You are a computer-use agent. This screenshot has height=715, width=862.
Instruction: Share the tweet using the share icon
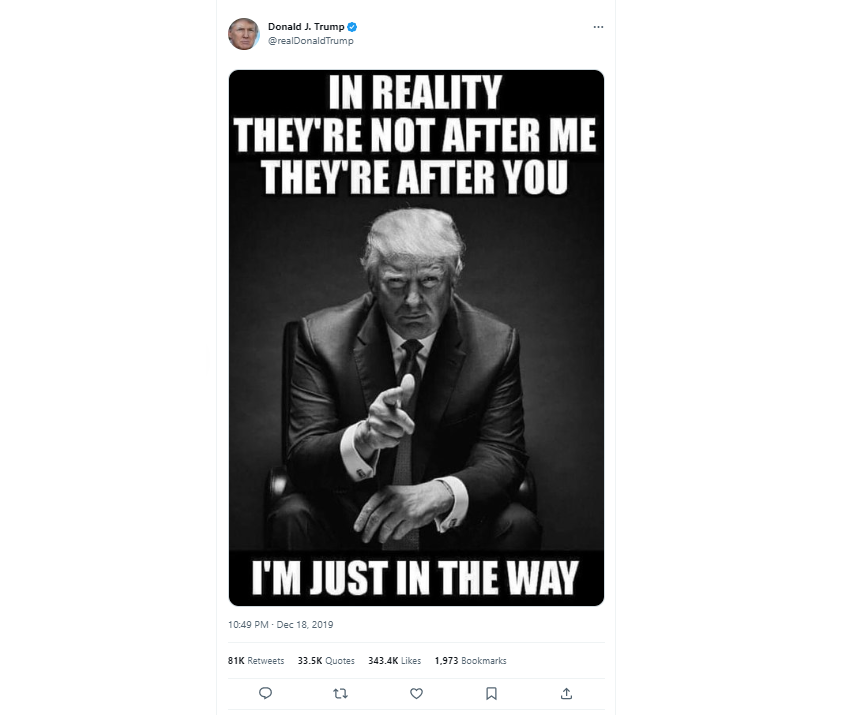click(x=567, y=693)
